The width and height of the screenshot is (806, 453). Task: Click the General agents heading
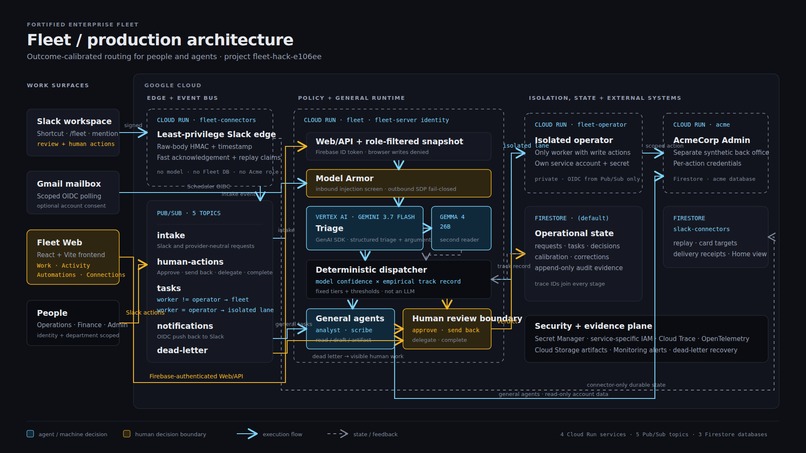(x=350, y=318)
